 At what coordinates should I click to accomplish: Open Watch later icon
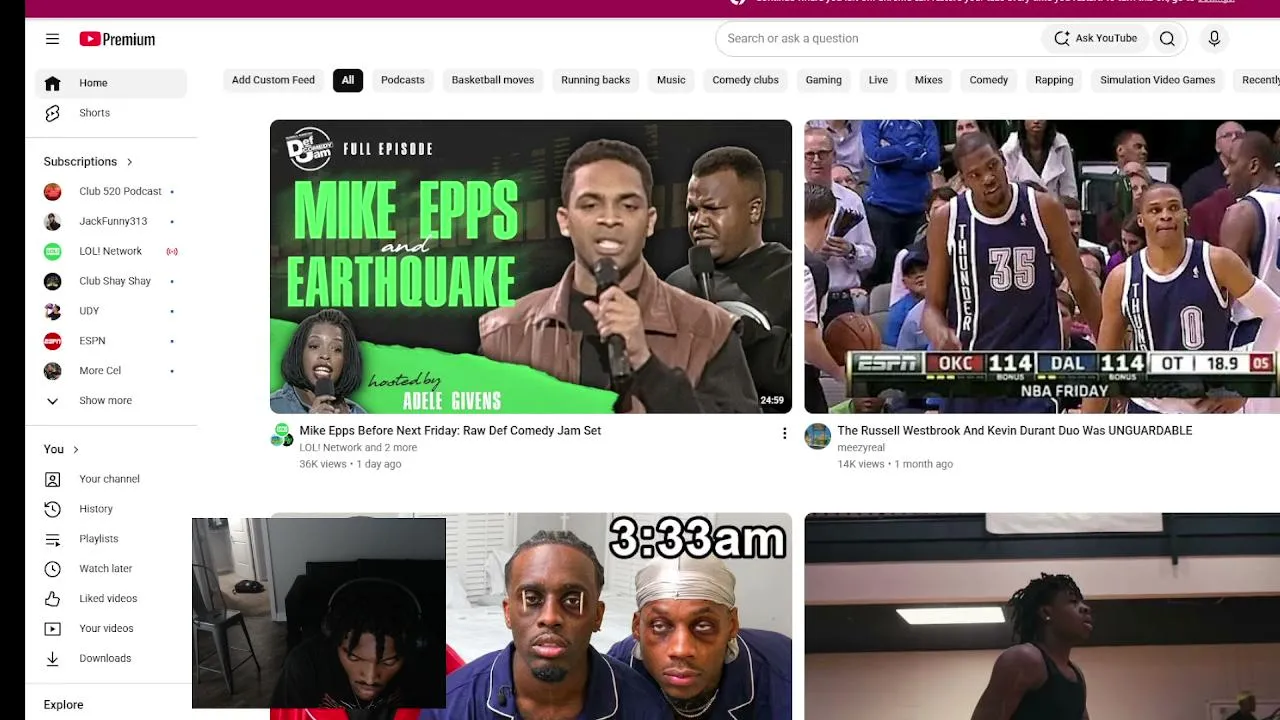53,569
